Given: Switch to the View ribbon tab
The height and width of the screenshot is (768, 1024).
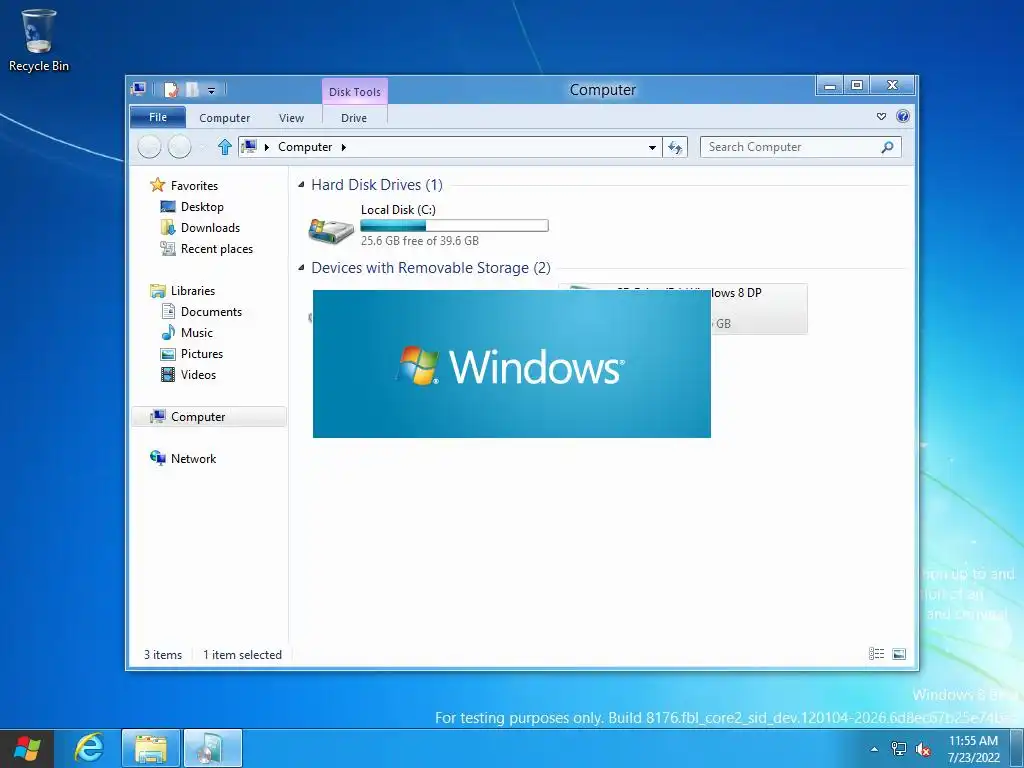Looking at the screenshot, I should pos(291,118).
